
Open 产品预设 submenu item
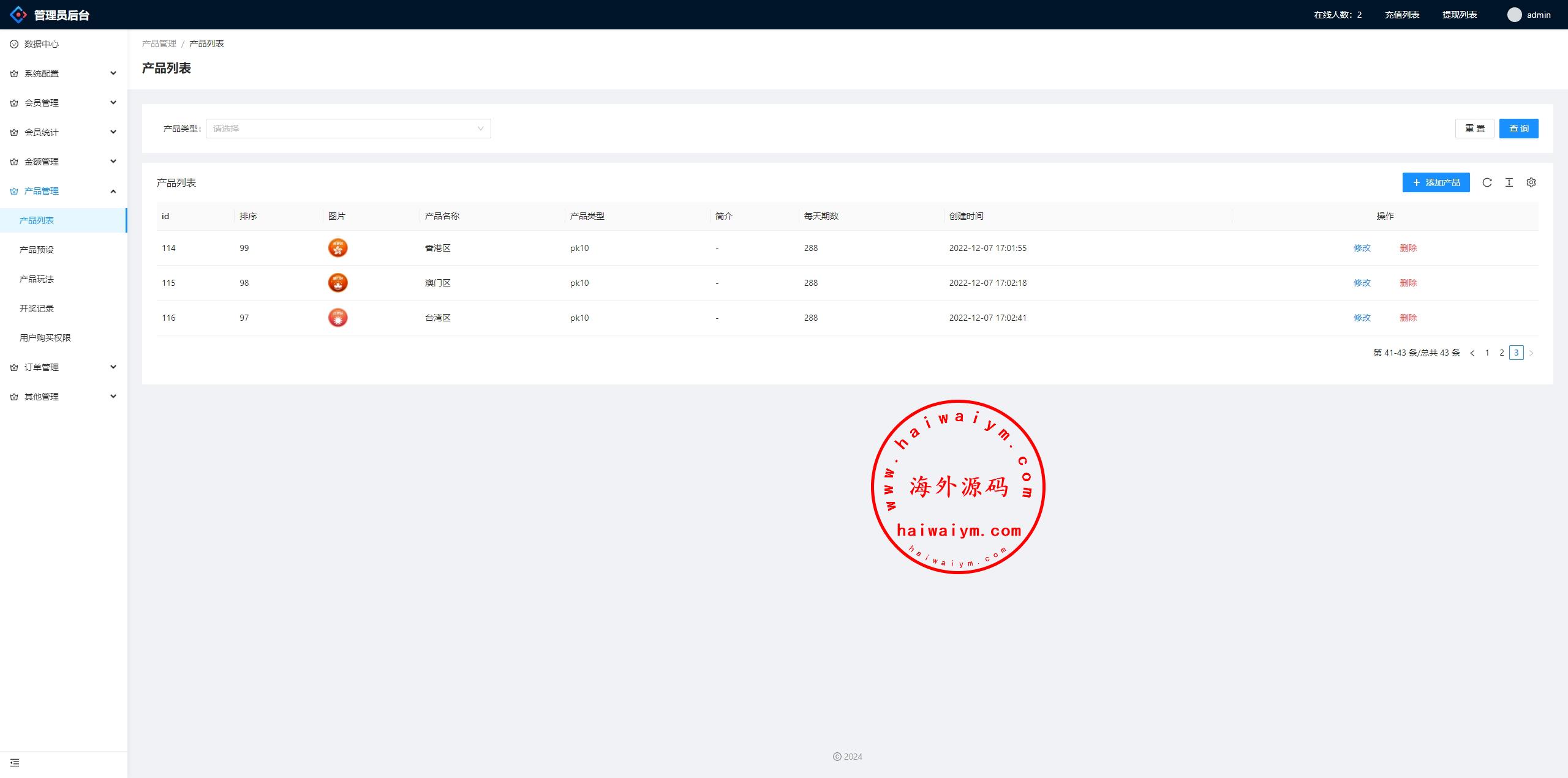point(37,250)
